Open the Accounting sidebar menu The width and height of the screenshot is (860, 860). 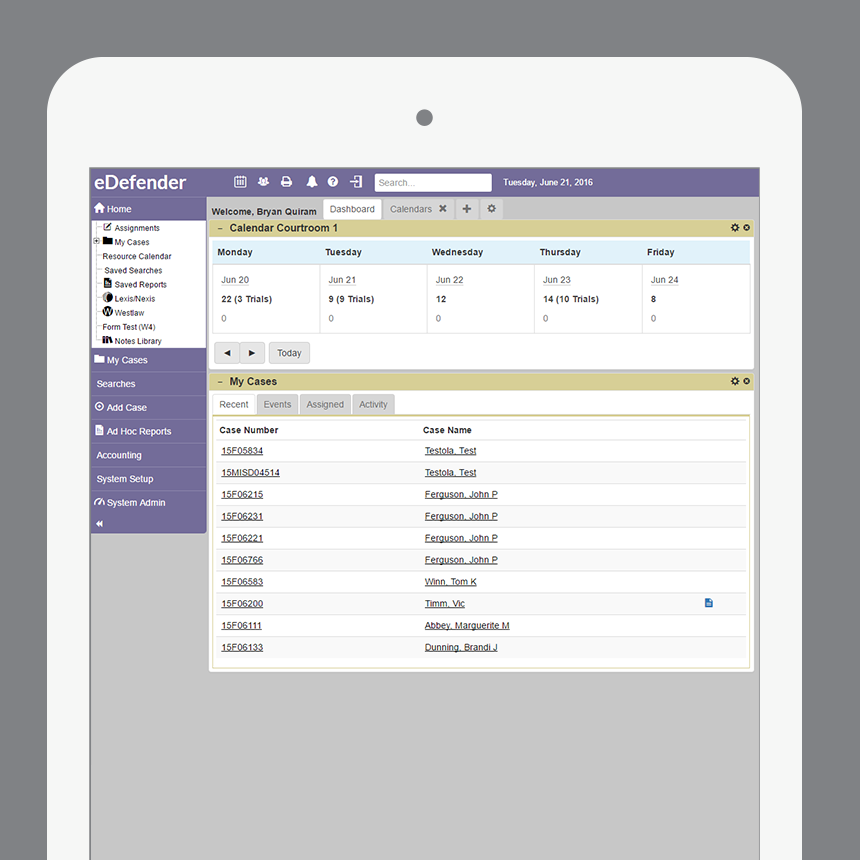pos(149,455)
